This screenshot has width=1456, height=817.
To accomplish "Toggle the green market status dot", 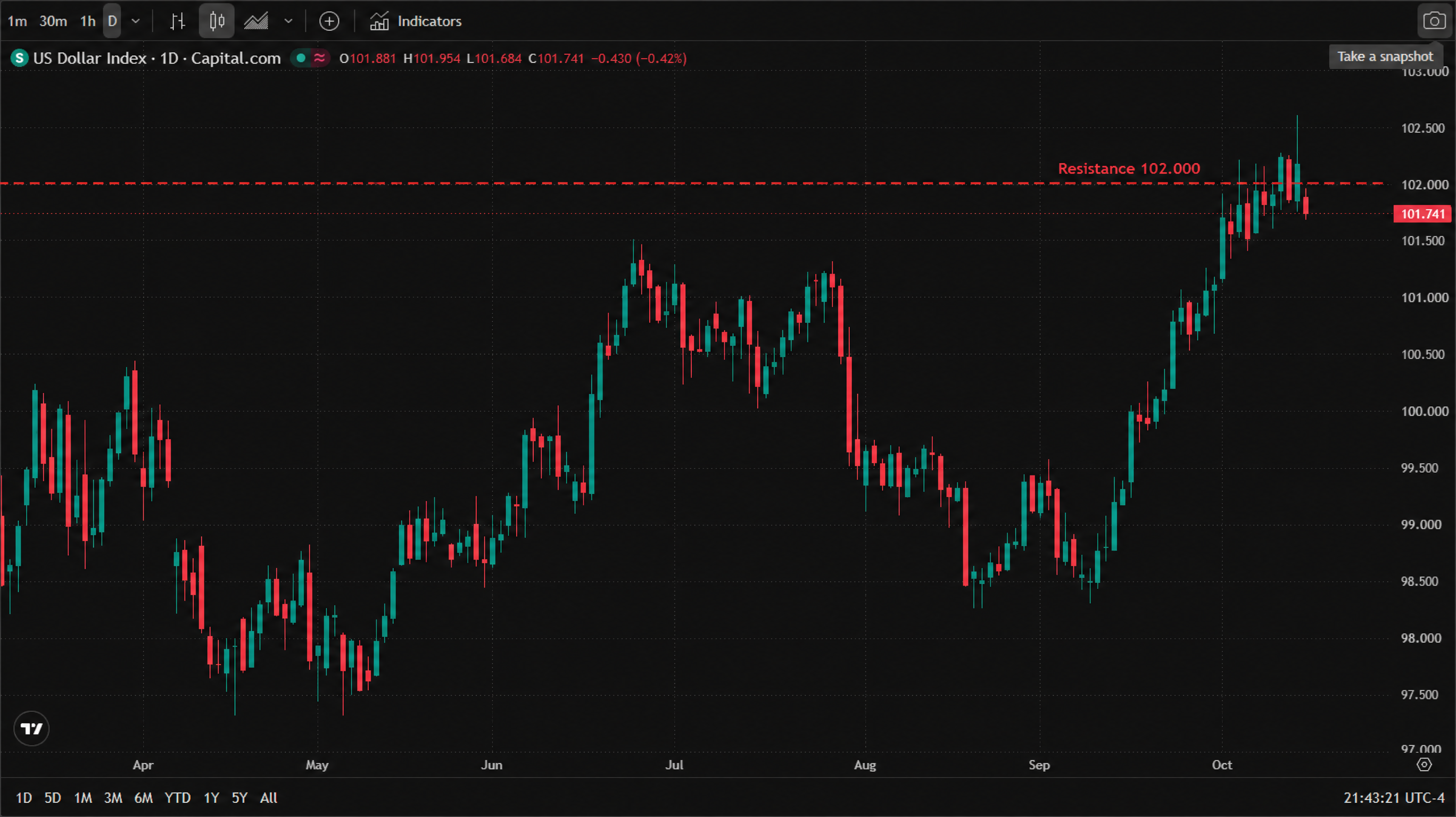I will [x=301, y=57].
